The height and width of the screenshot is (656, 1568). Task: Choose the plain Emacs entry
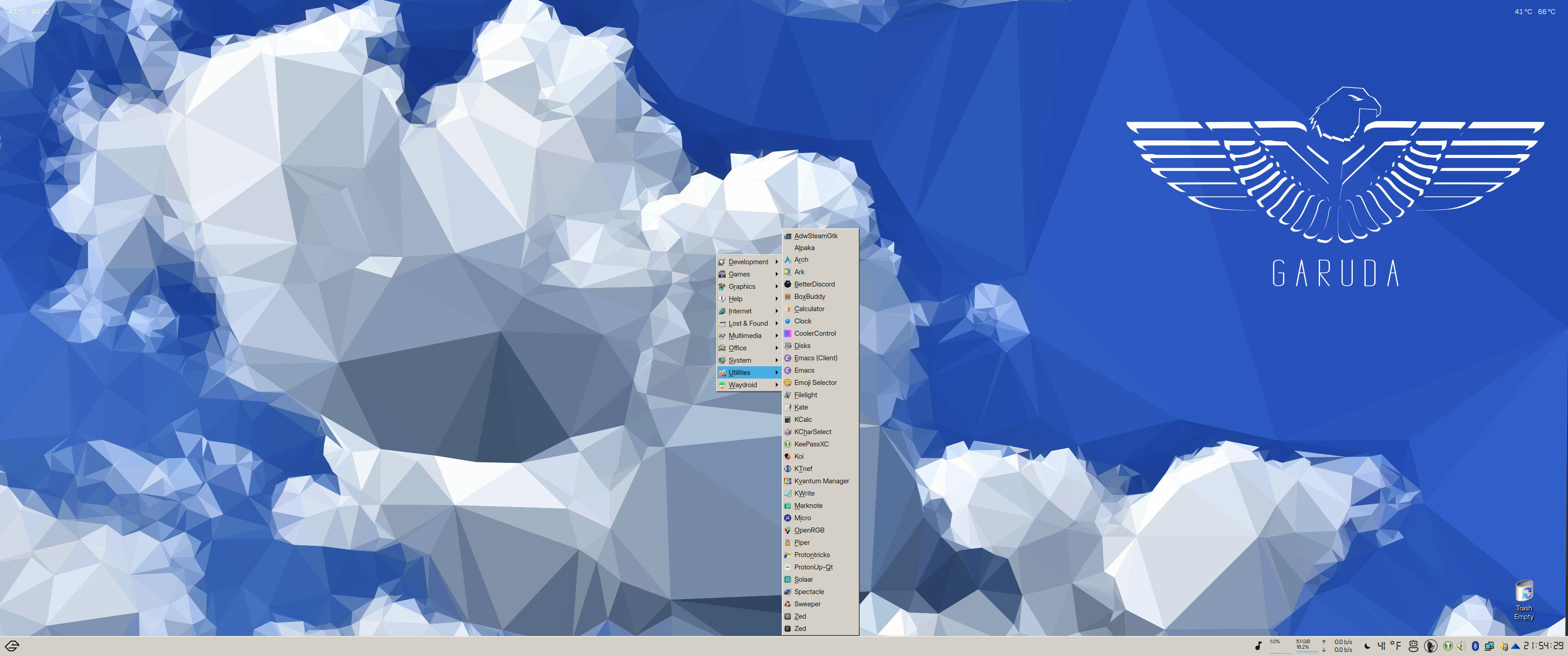pyautogui.click(x=820, y=371)
